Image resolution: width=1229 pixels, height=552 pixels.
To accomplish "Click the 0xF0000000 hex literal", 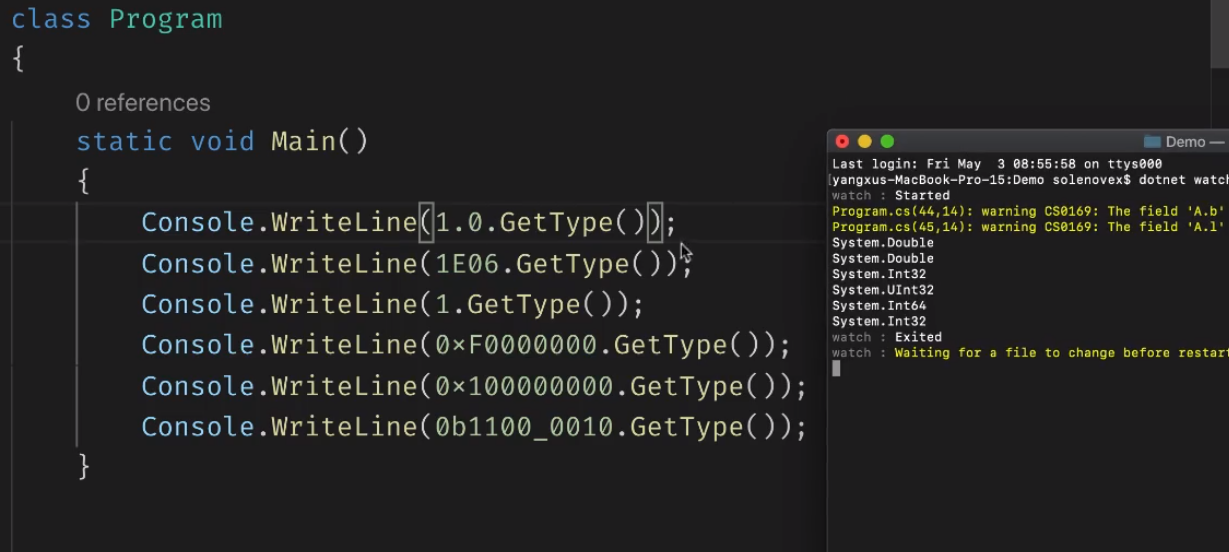I will click(x=516, y=346).
